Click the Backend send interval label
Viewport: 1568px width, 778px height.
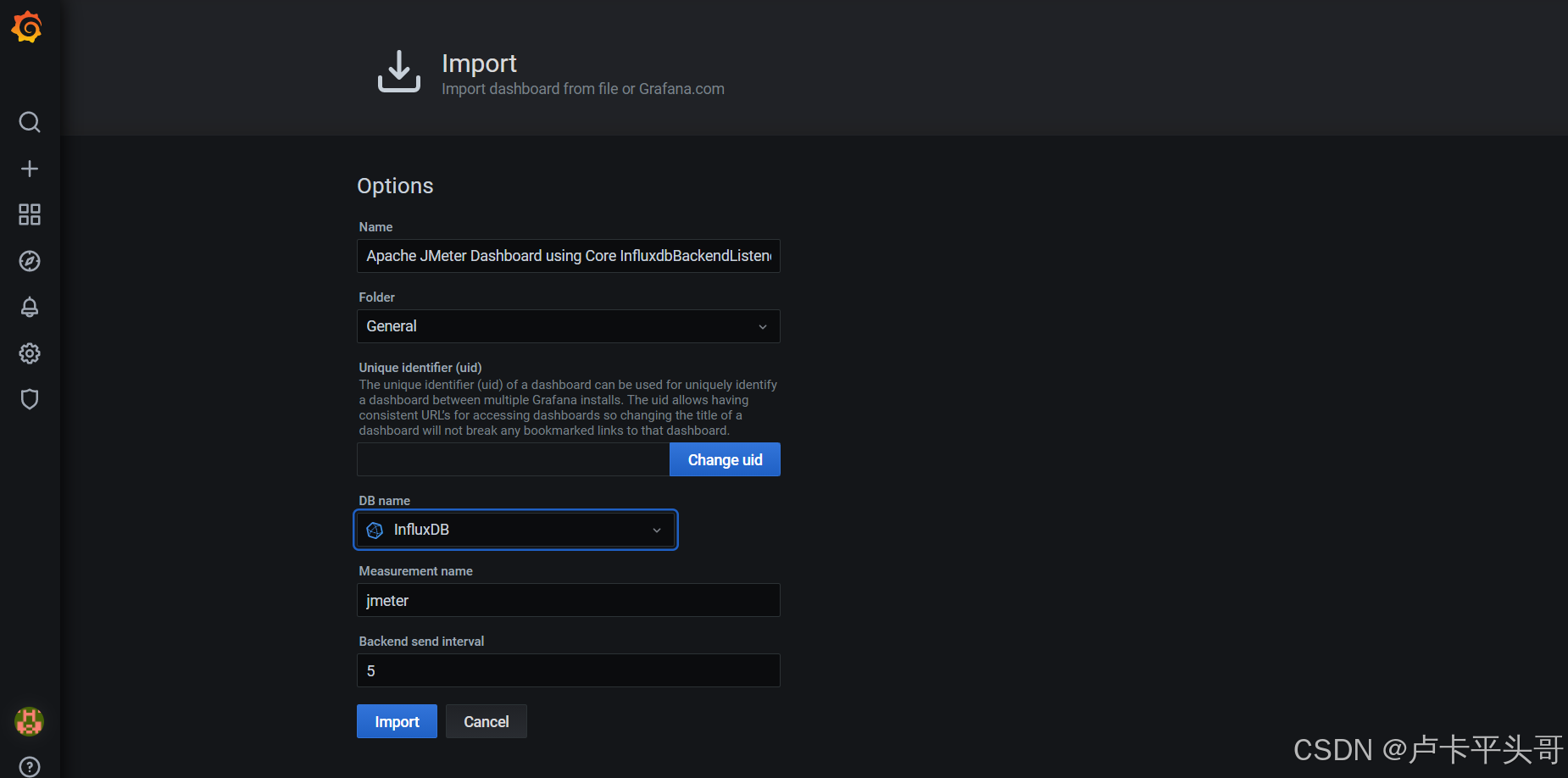tap(421, 642)
